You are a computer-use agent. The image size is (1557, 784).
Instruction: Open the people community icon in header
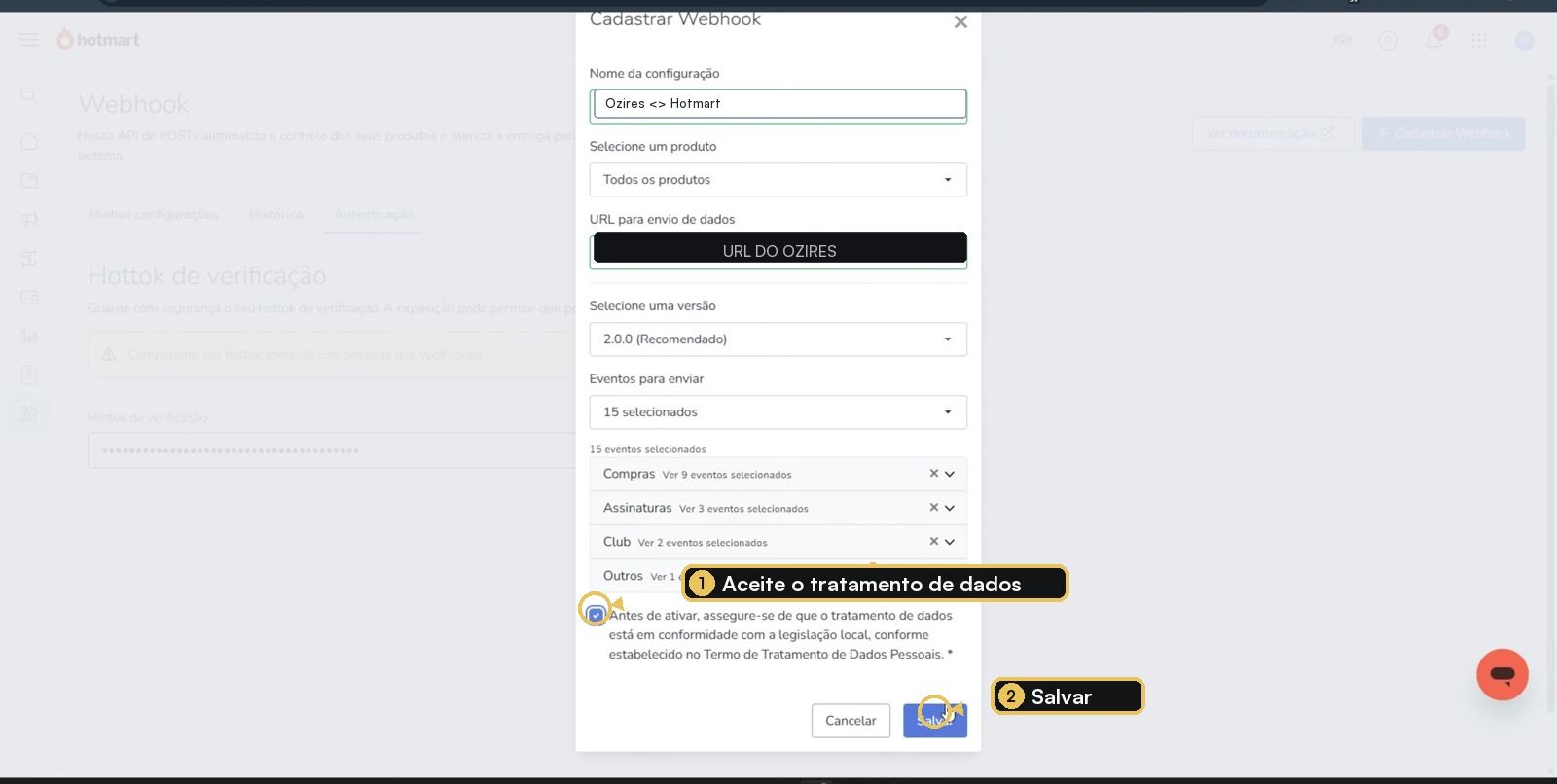click(x=1343, y=40)
